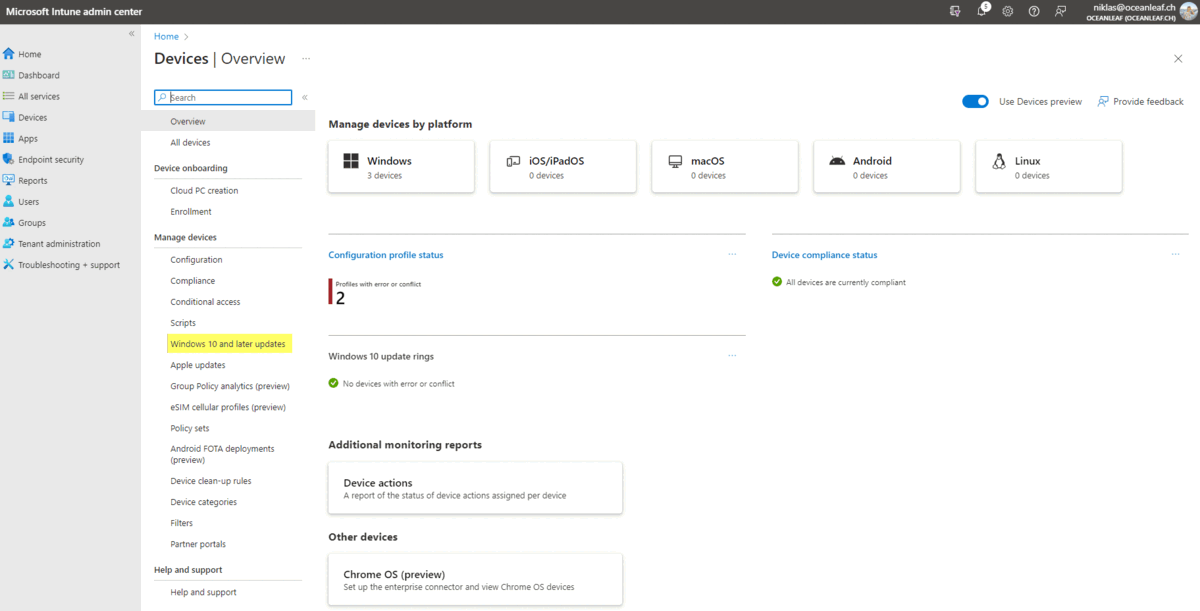The height and width of the screenshot is (611, 1200).
Task: Toggle the Use Devices preview switch
Action: 975,101
